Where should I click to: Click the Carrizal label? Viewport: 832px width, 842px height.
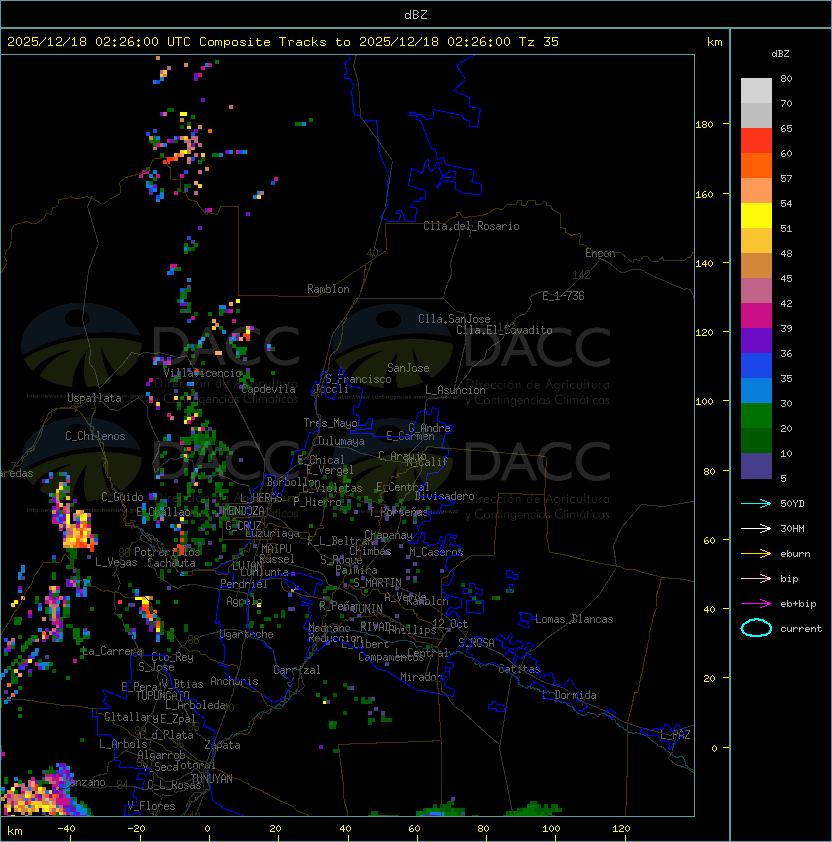[297, 670]
